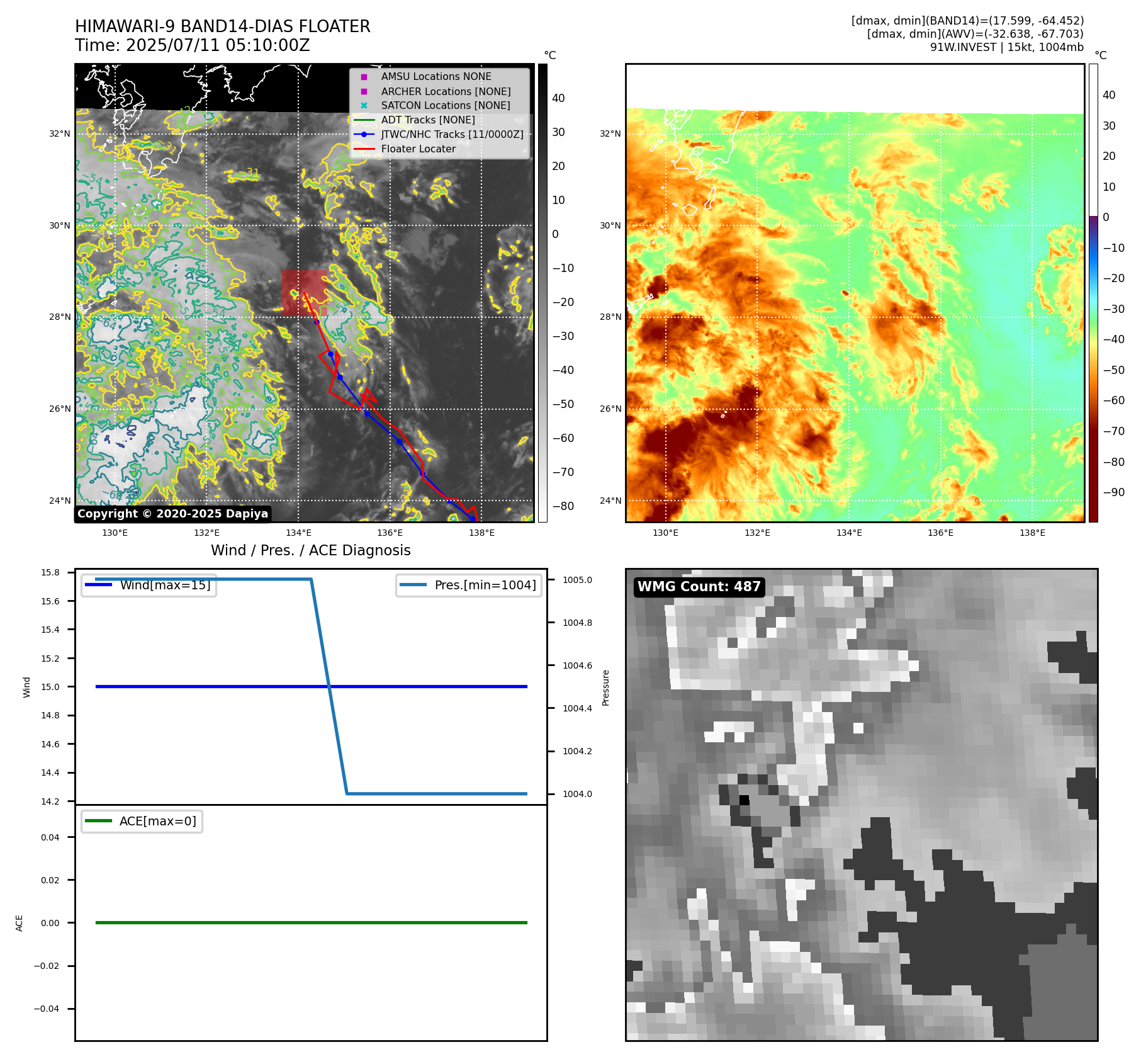This screenshot has height=1064, width=1141.
Task: Click the '15.8' wind axis tick label
Action: (x=50, y=572)
